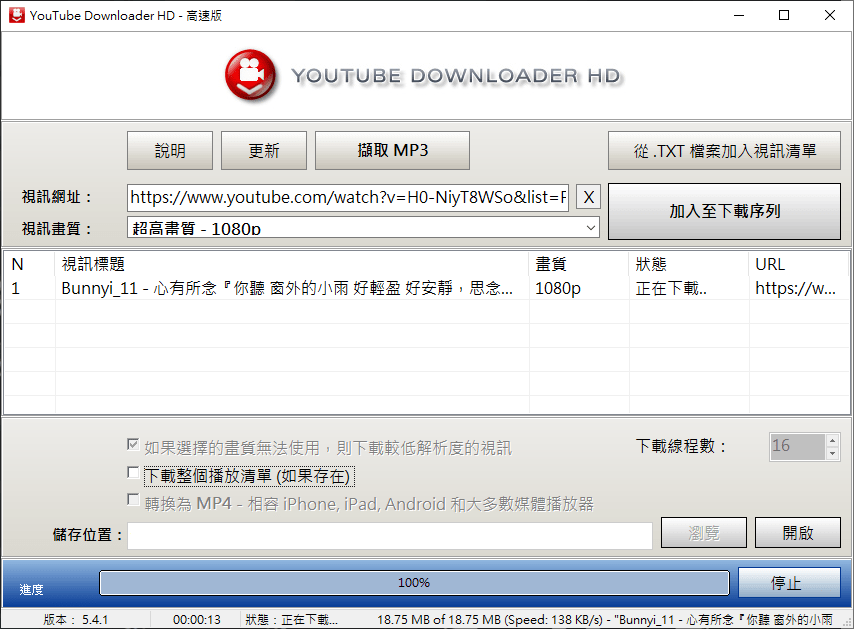Click the 100% progress bar
The height and width of the screenshot is (629, 854).
tap(414, 583)
